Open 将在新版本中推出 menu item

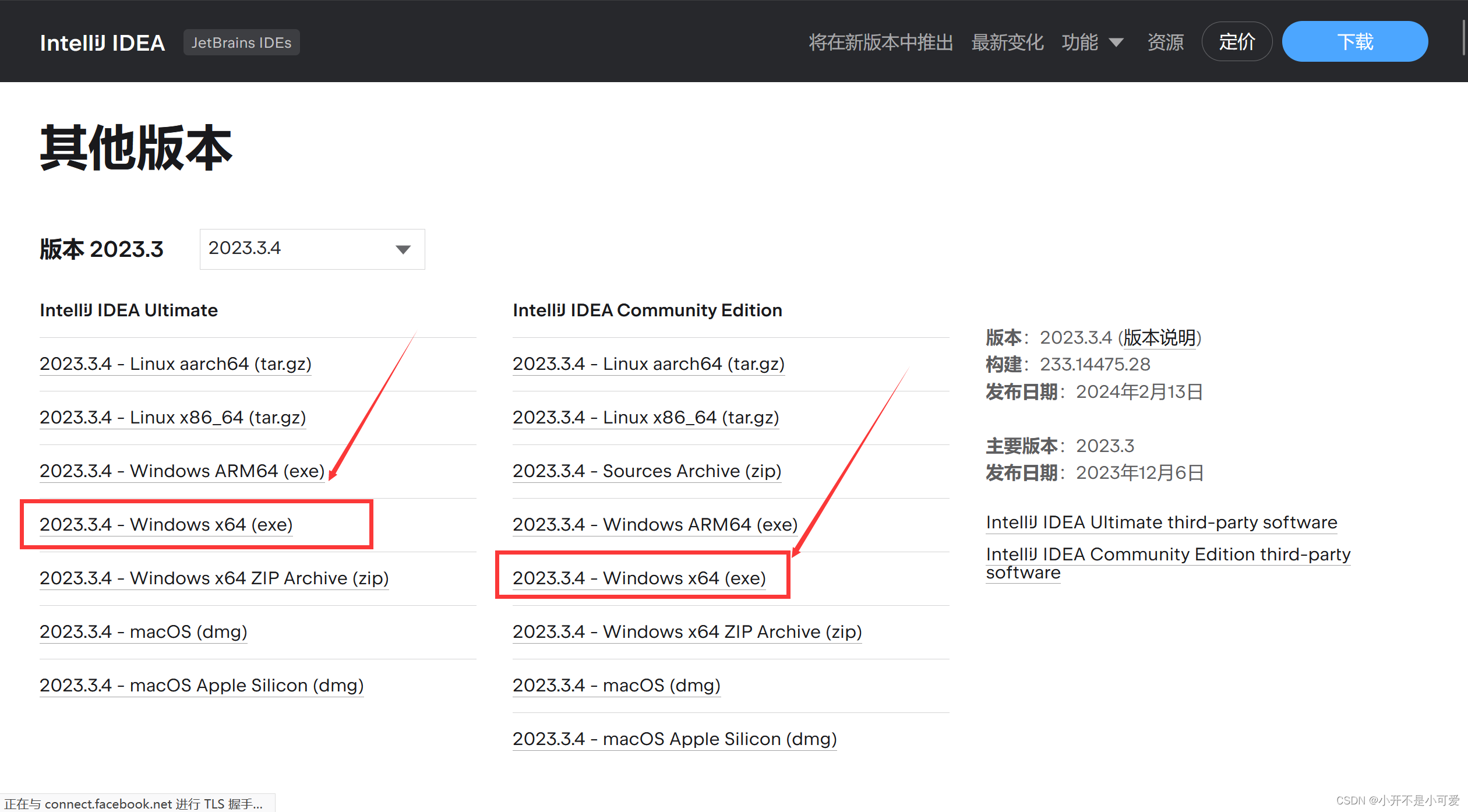pyautogui.click(x=880, y=43)
